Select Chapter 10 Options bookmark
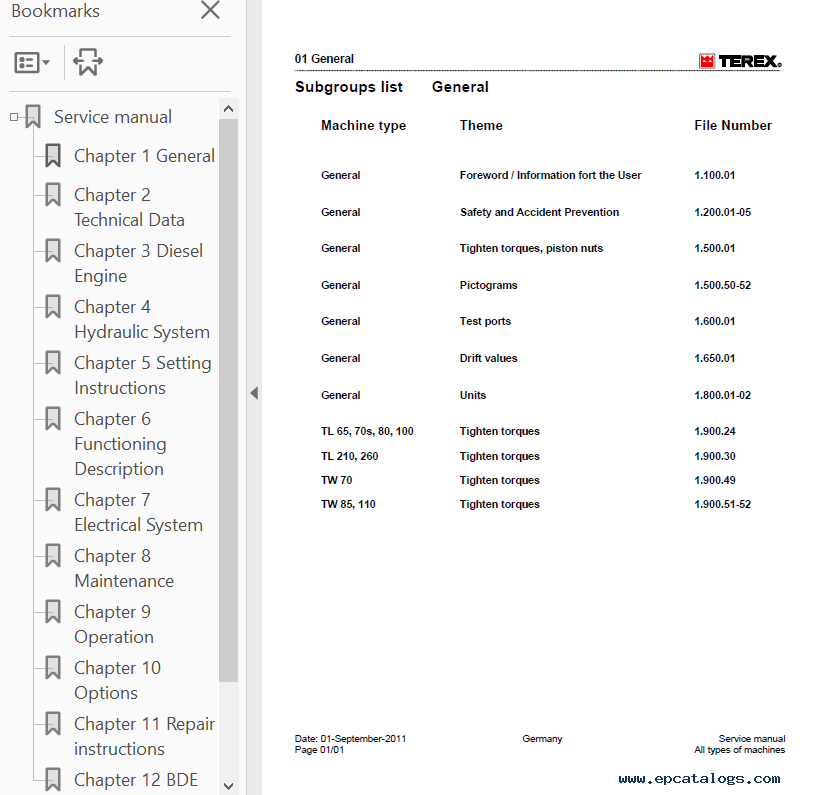The width and height of the screenshot is (831, 795). pyautogui.click(x=117, y=680)
